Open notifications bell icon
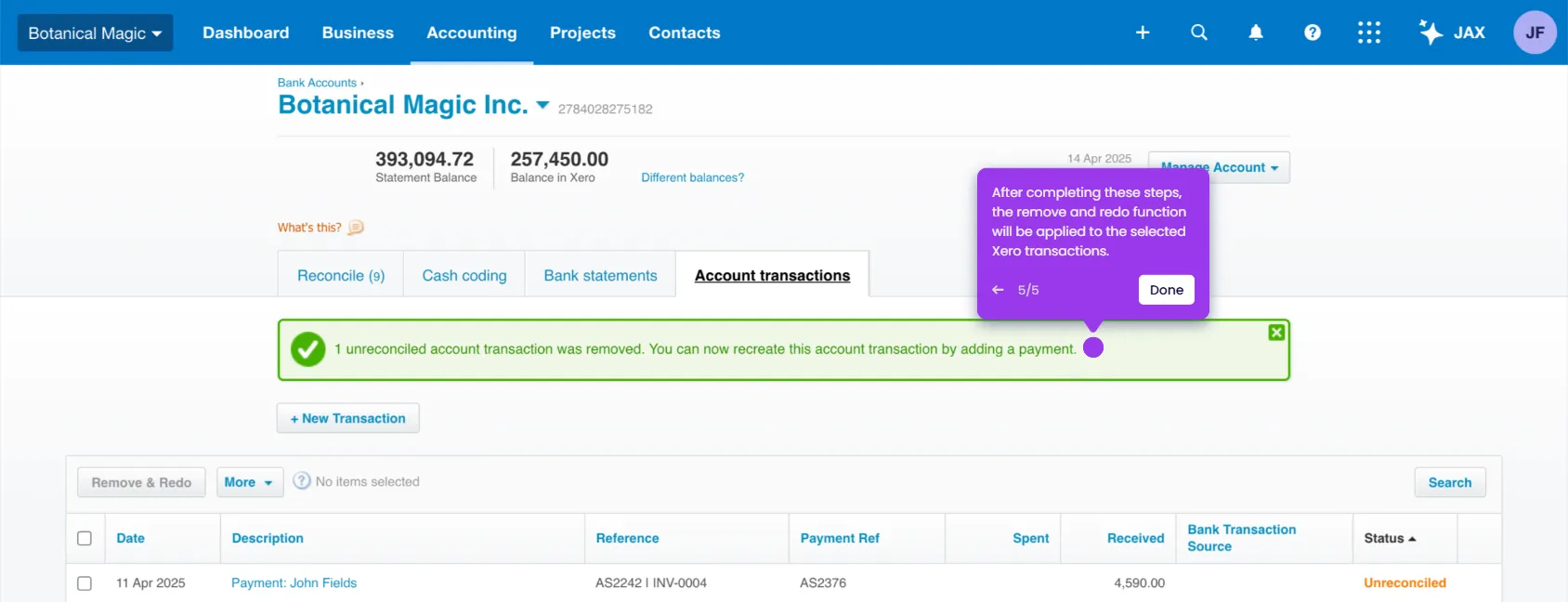Image resolution: width=1568 pixels, height=602 pixels. (x=1256, y=33)
